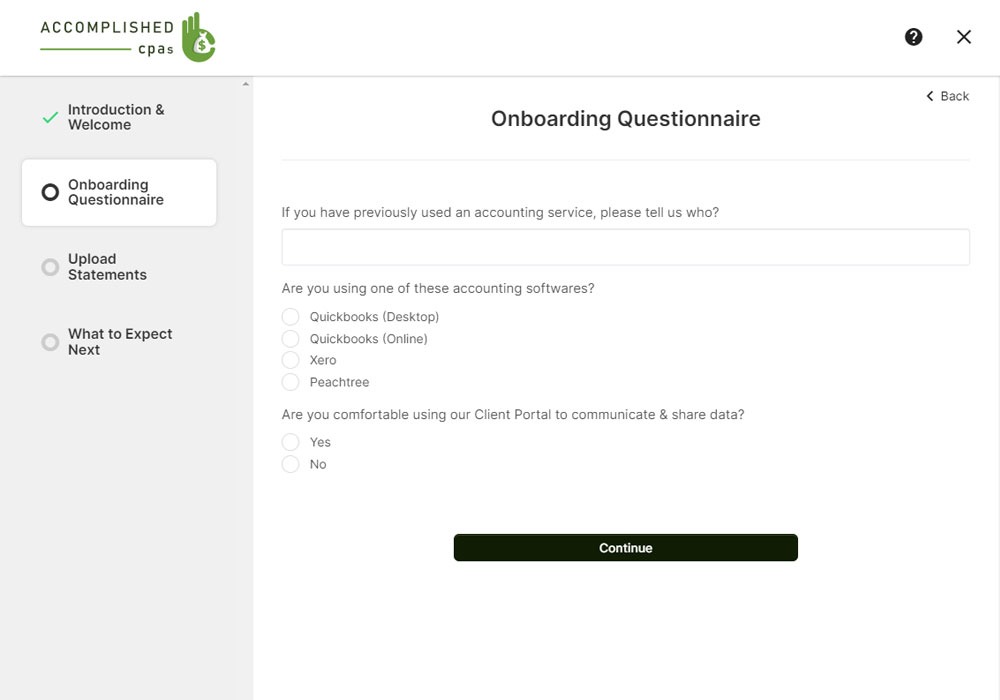The width and height of the screenshot is (1000, 700).
Task: Choose the Peachtree radio option
Action: click(291, 382)
